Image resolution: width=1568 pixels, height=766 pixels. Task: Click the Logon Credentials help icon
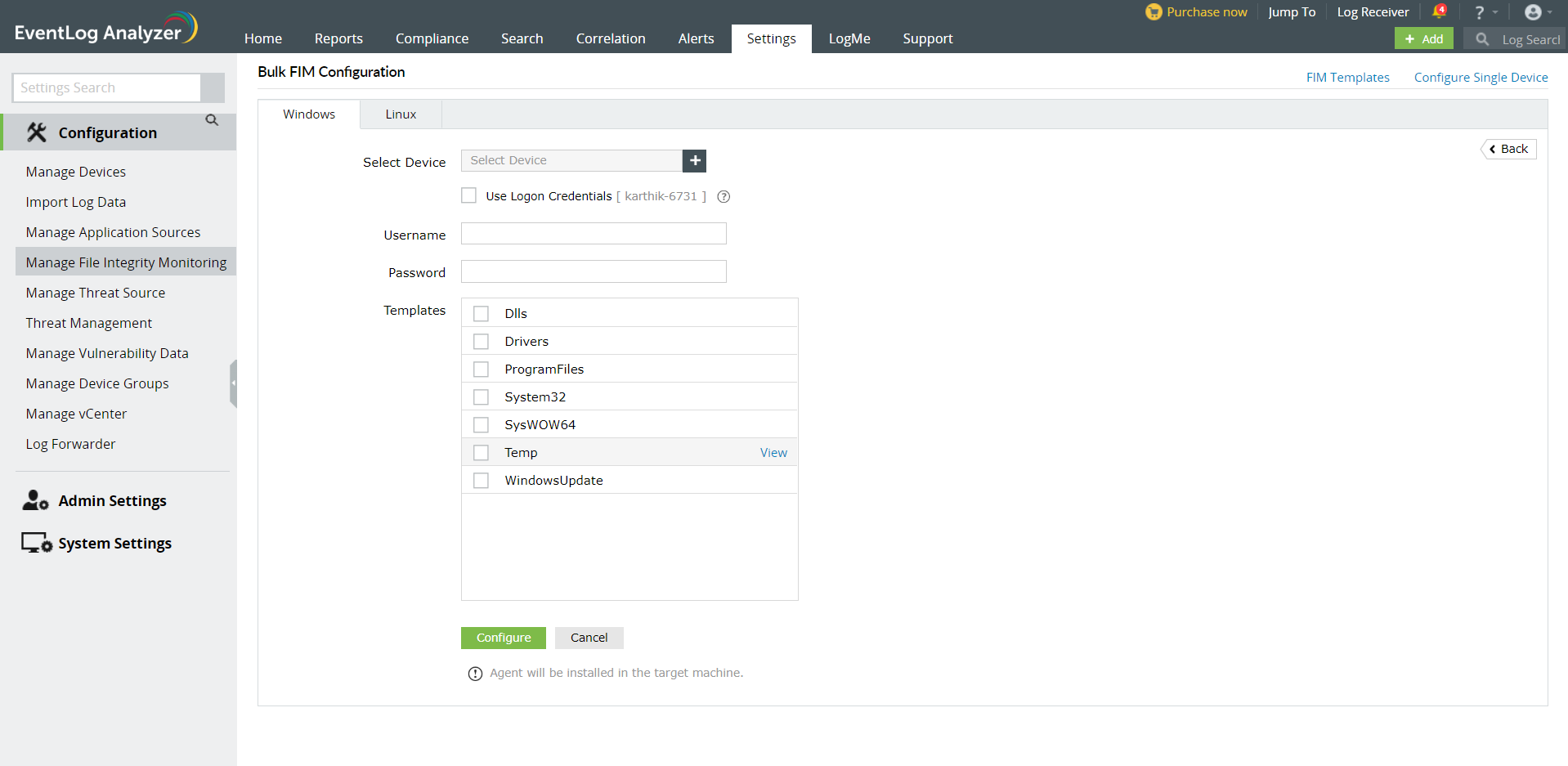[x=724, y=196]
